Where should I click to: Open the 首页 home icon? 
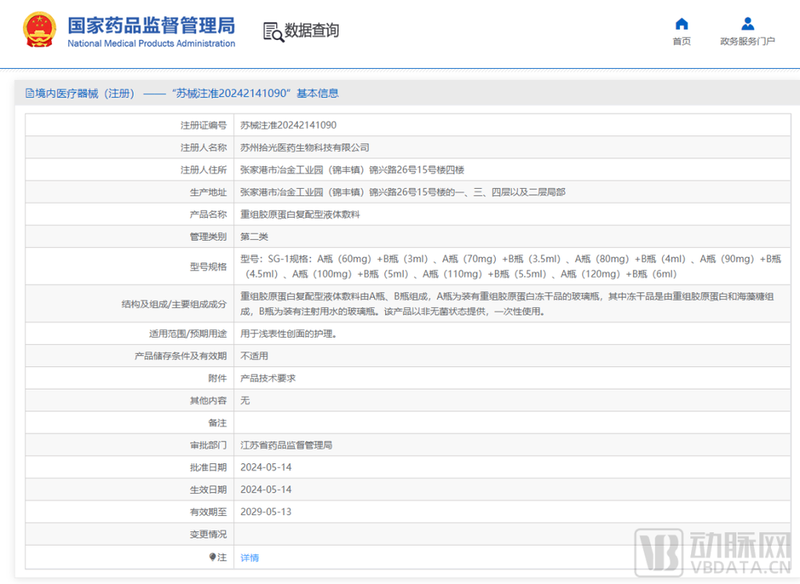point(681,24)
